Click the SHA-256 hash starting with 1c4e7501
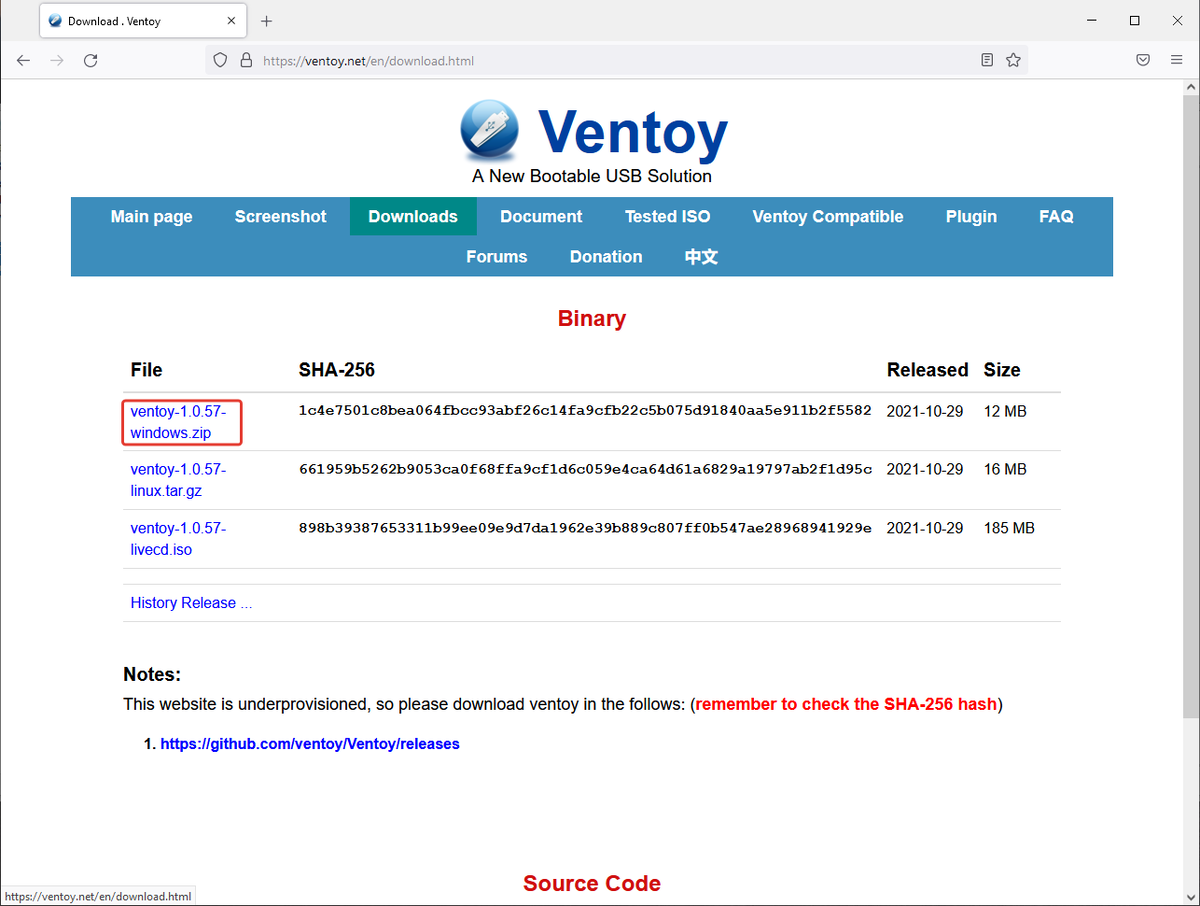The width and height of the screenshot is (1200, 906). tap(585, 411)
